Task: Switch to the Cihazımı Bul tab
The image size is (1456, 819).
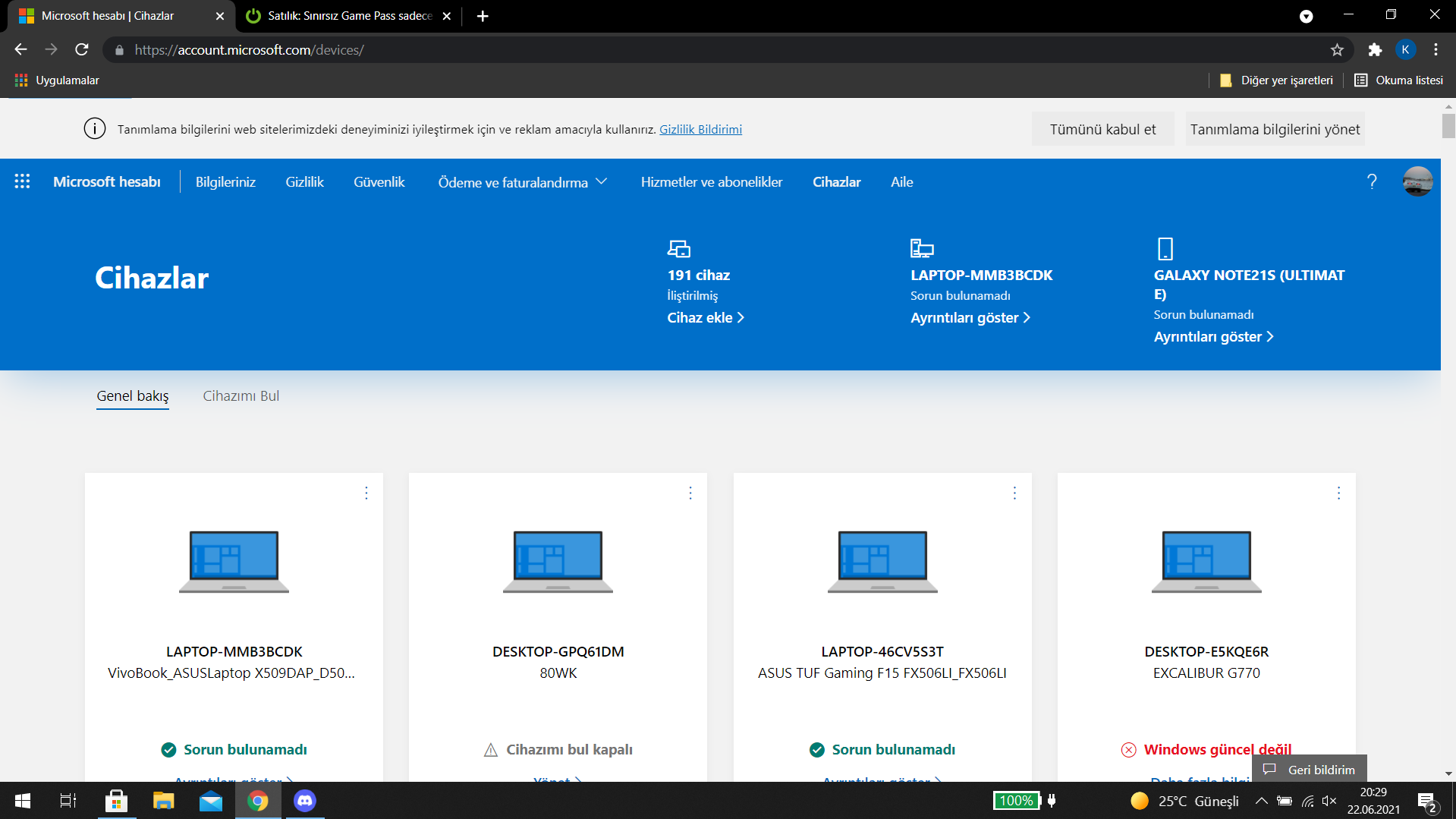Action: pos(241,395)
